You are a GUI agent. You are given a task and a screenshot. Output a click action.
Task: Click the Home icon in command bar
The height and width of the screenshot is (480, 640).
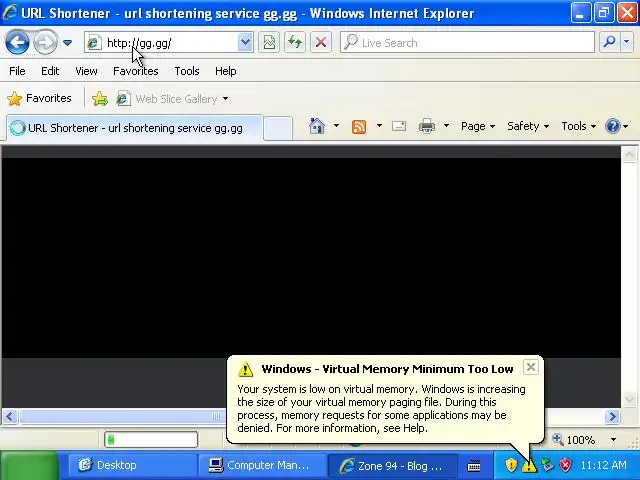coord(317,126)
